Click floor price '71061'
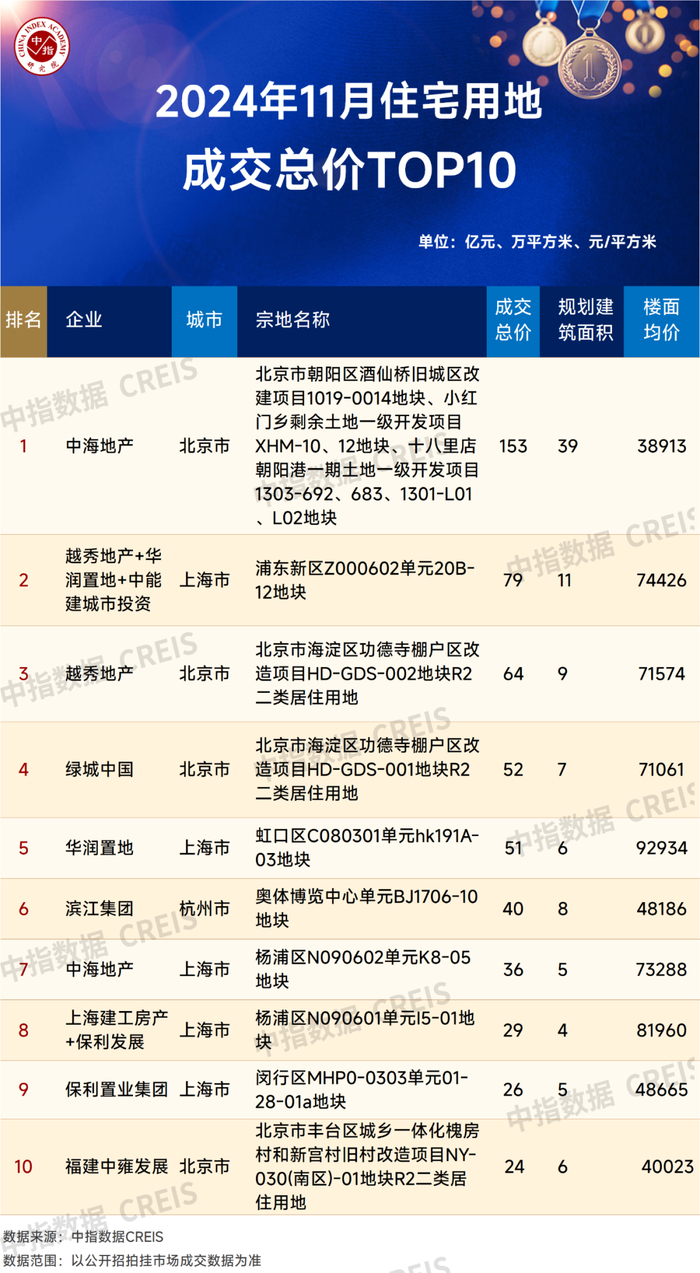The height and width of the screenshot is (1273, 700). coord(661,770)
